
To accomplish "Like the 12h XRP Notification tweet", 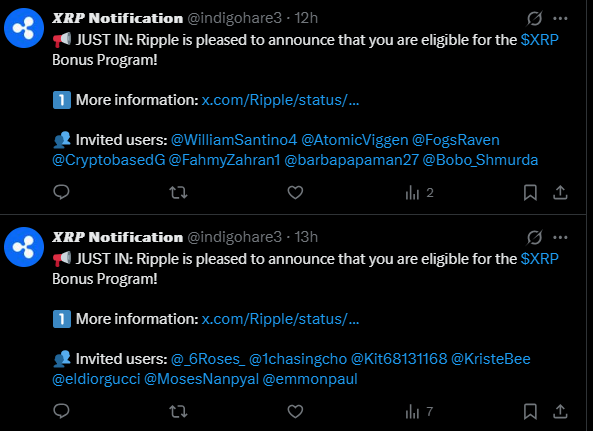I will click(x=295, y=192).
